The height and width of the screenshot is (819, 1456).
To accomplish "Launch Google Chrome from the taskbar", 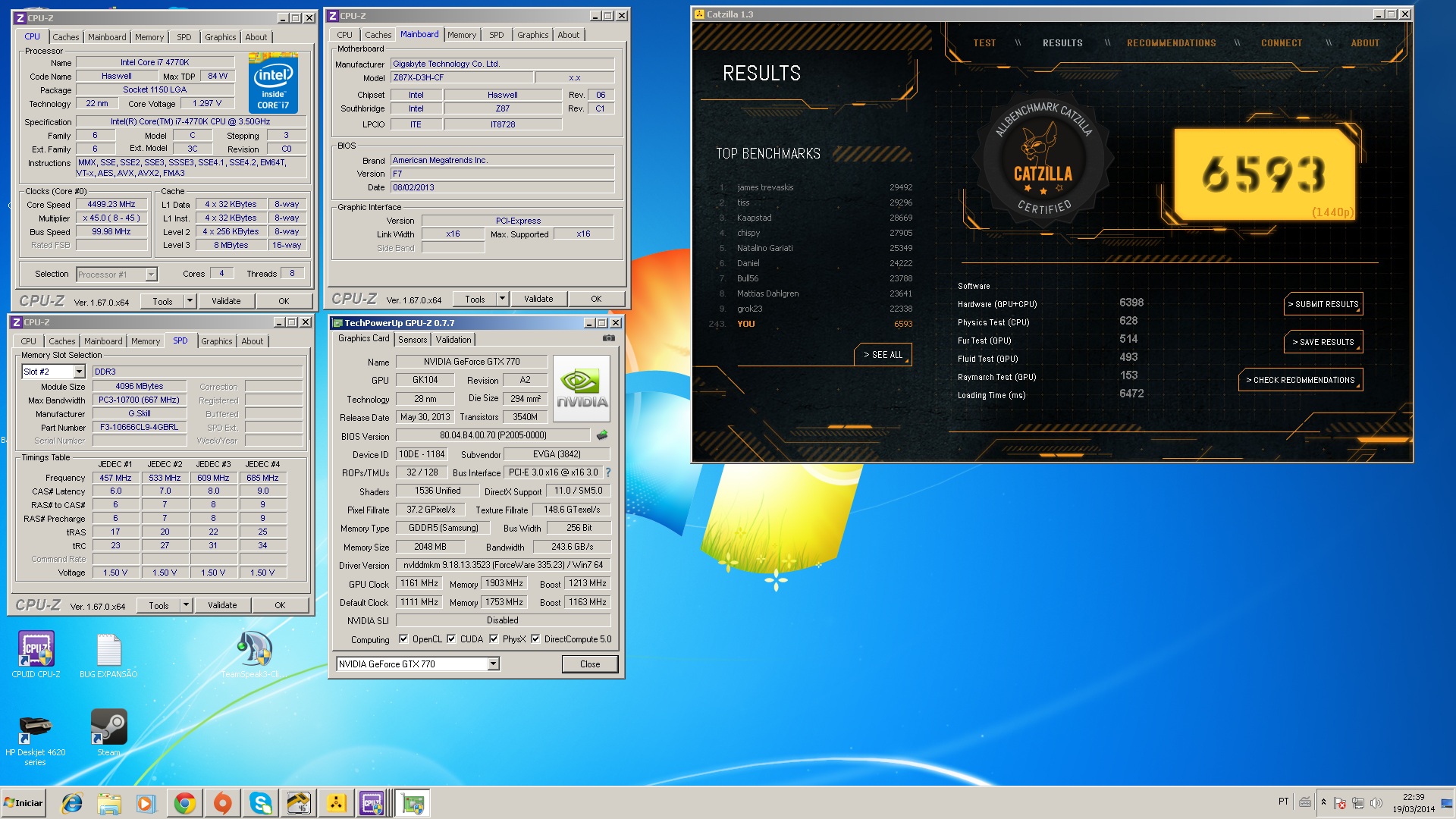I will click(x=184, y=803).
